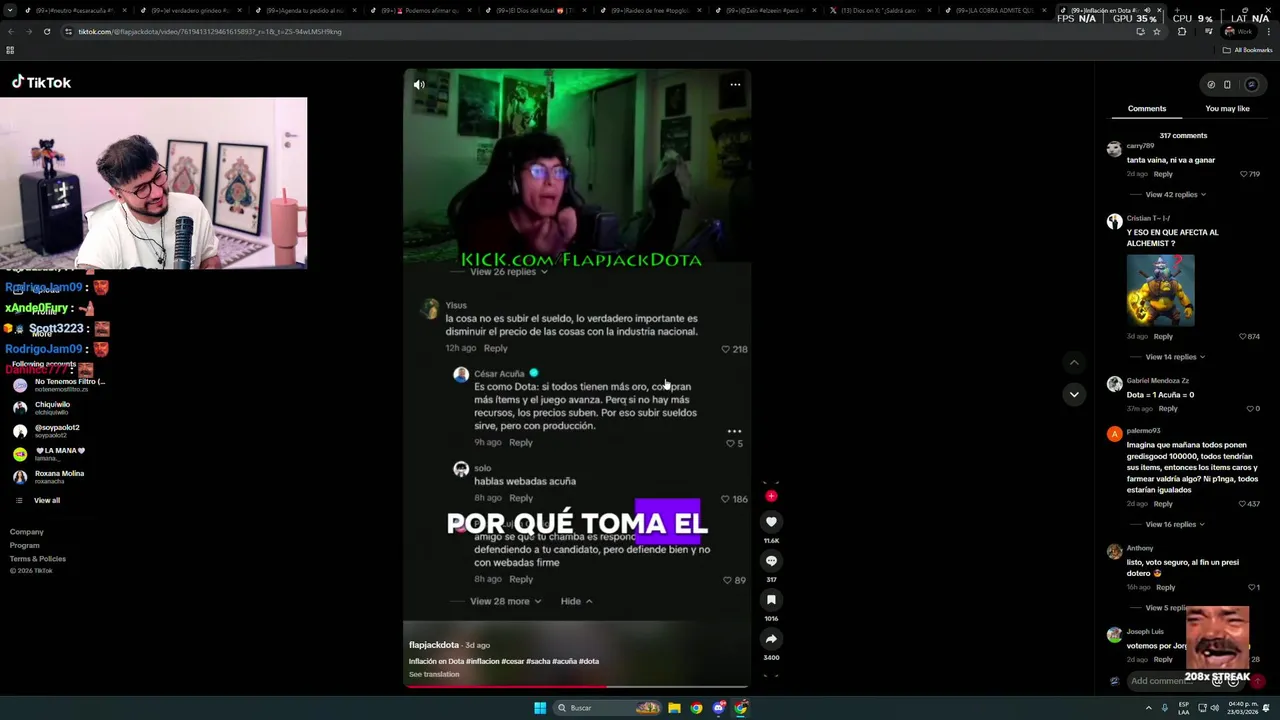Screen dimensions: 1280x720
Task: Open the All Bookmarks folder
Action: (x=1247, y=50)
